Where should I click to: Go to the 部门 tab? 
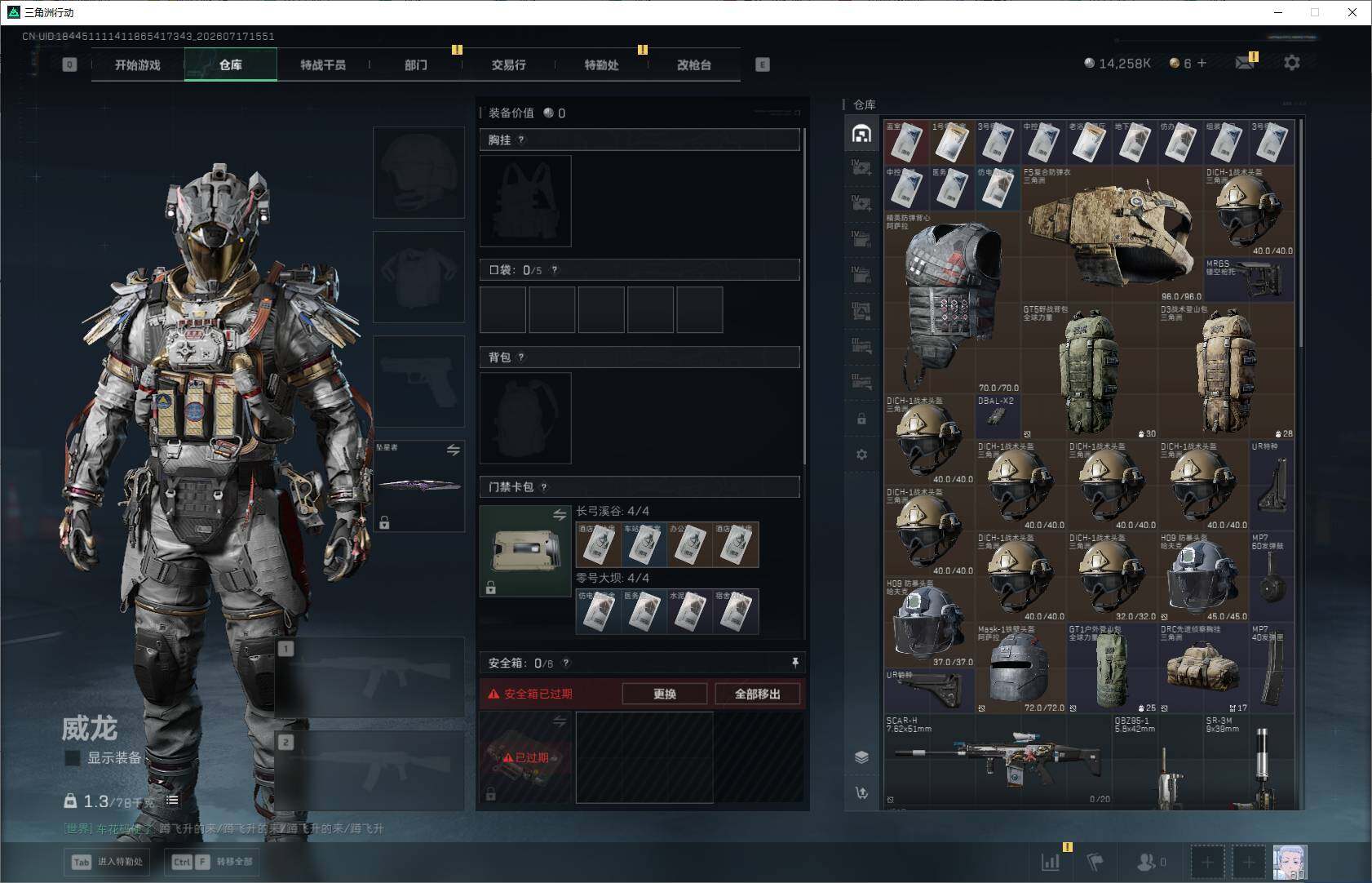coord(416,64)
